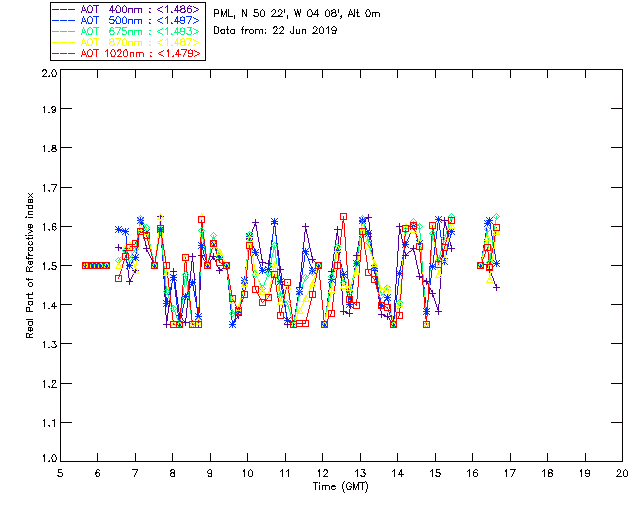Click x-axis tick label 12
This screenshot has height=512, width=640.
point(322,473)
